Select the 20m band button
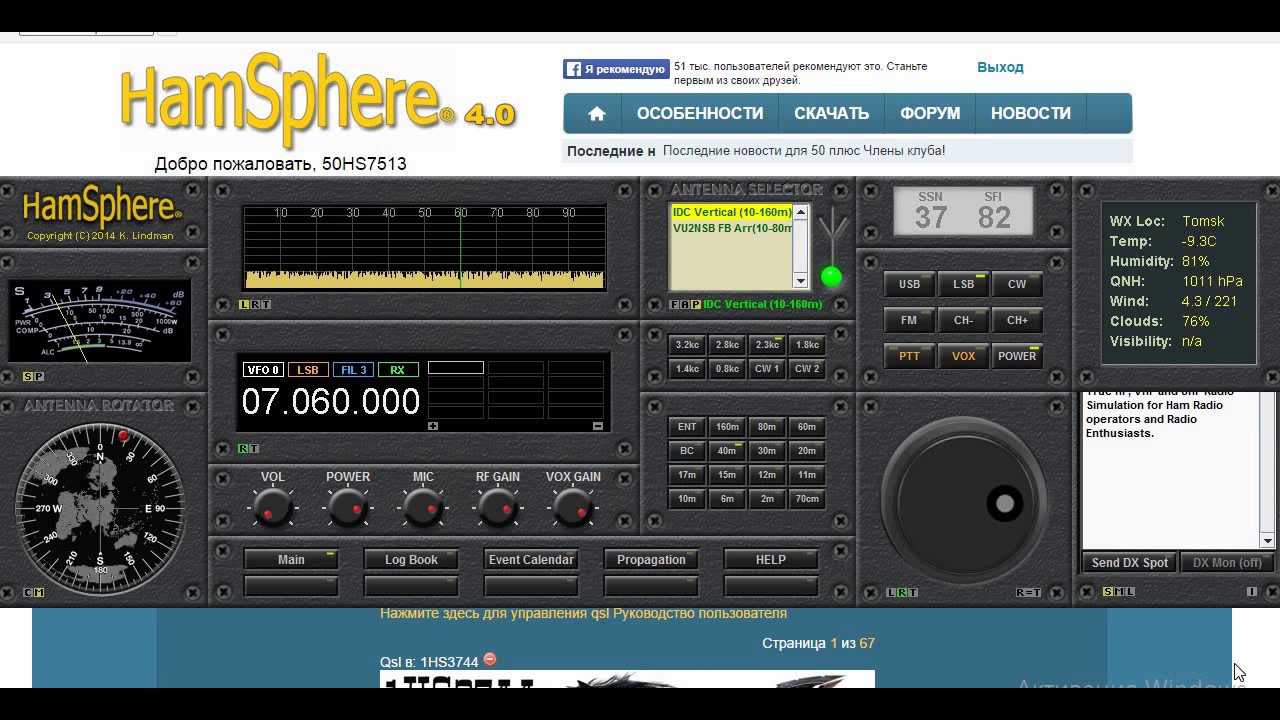1280x720 pixels. (x=807, y=450)
